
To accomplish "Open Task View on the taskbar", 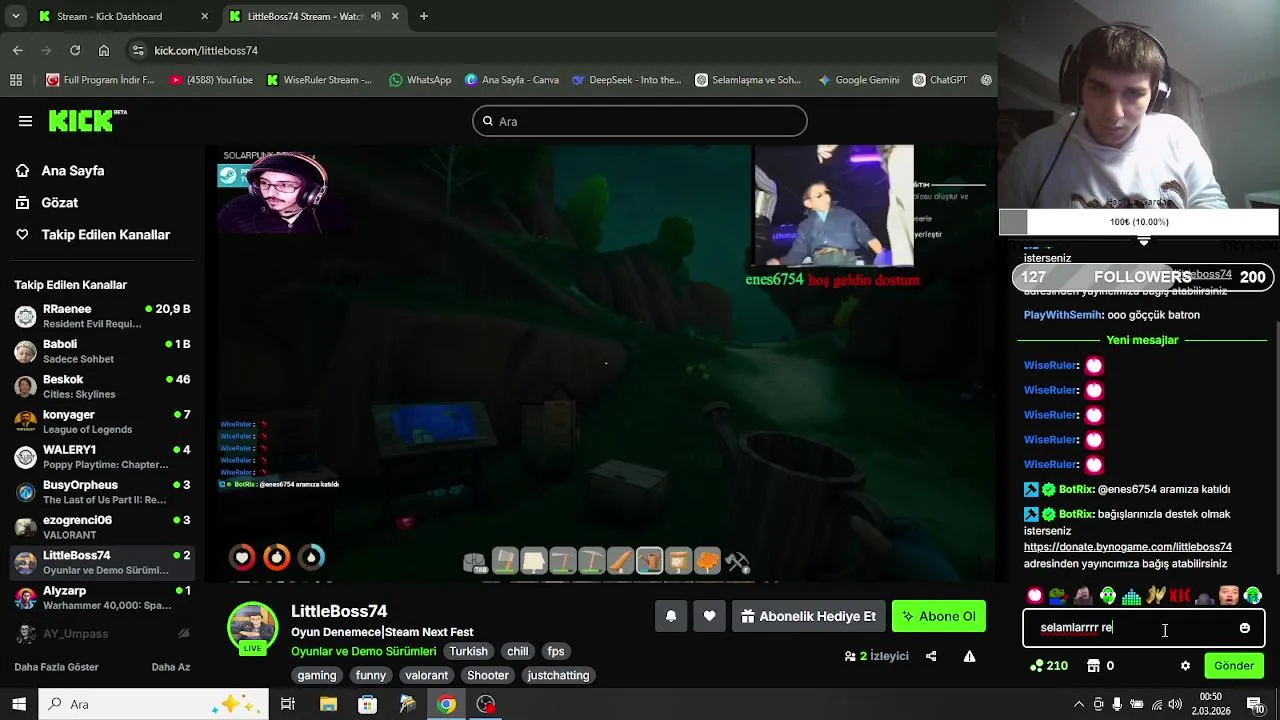I will [x=288, y=704].
